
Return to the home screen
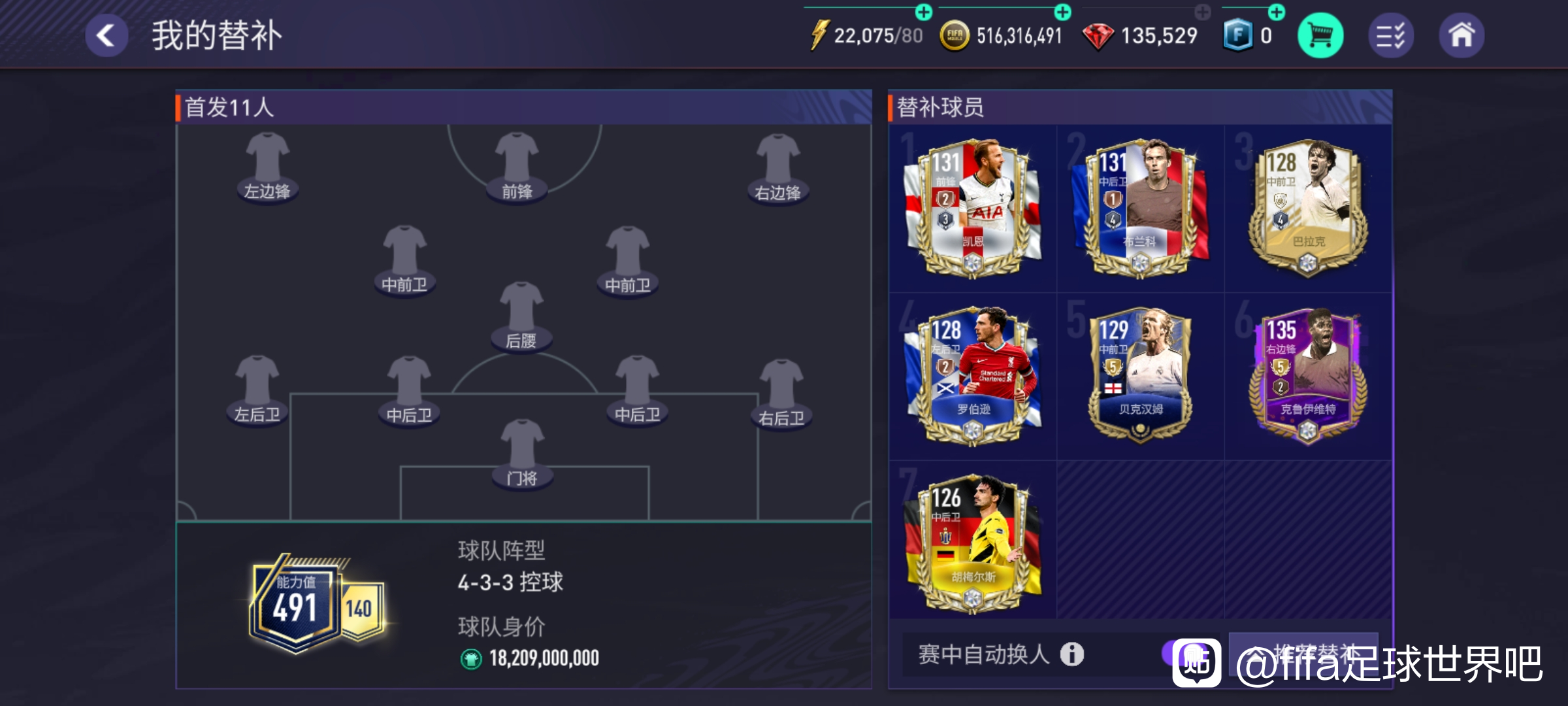pos(1462,35)
